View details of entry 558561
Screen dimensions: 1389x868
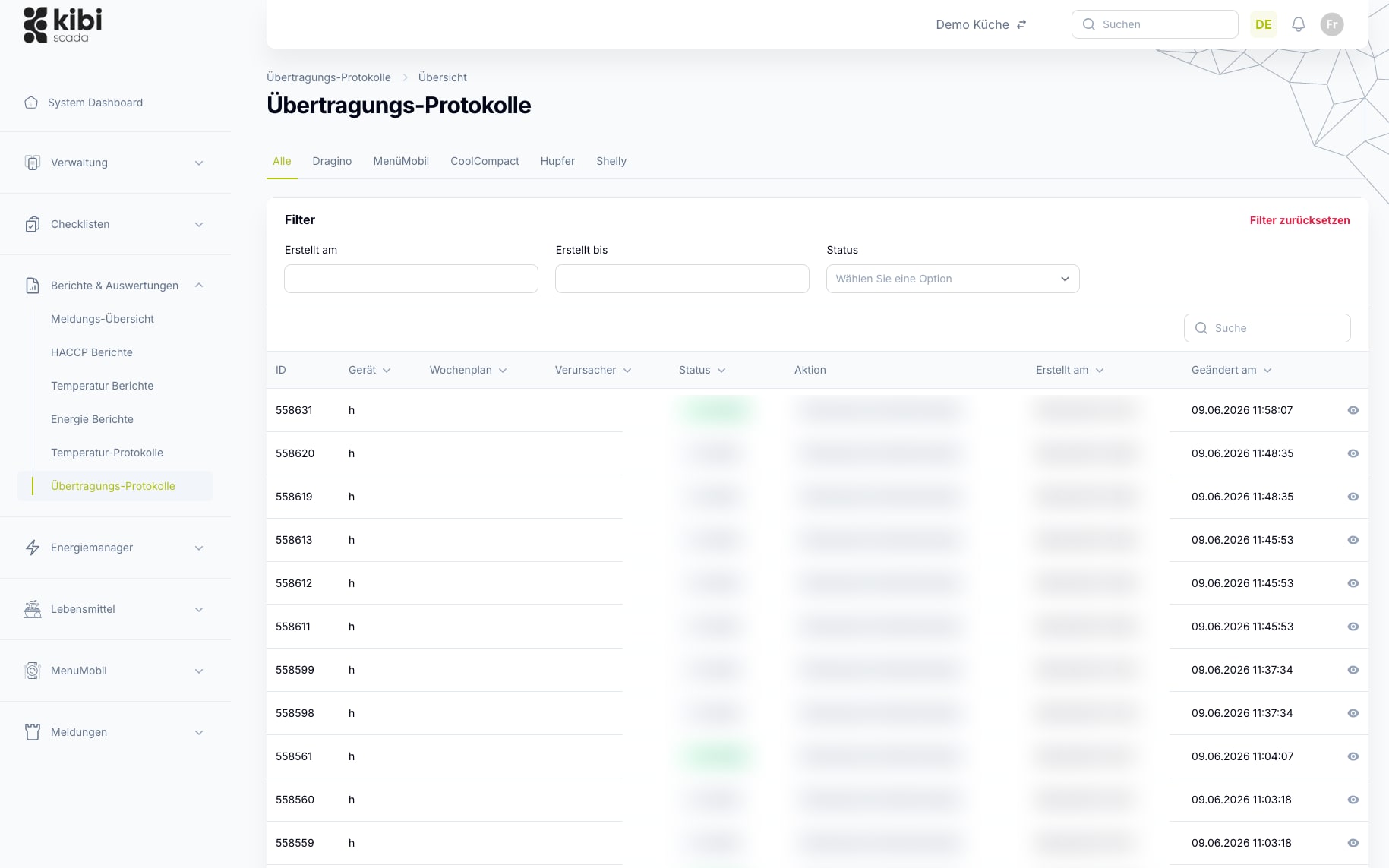click(1353, 756)
